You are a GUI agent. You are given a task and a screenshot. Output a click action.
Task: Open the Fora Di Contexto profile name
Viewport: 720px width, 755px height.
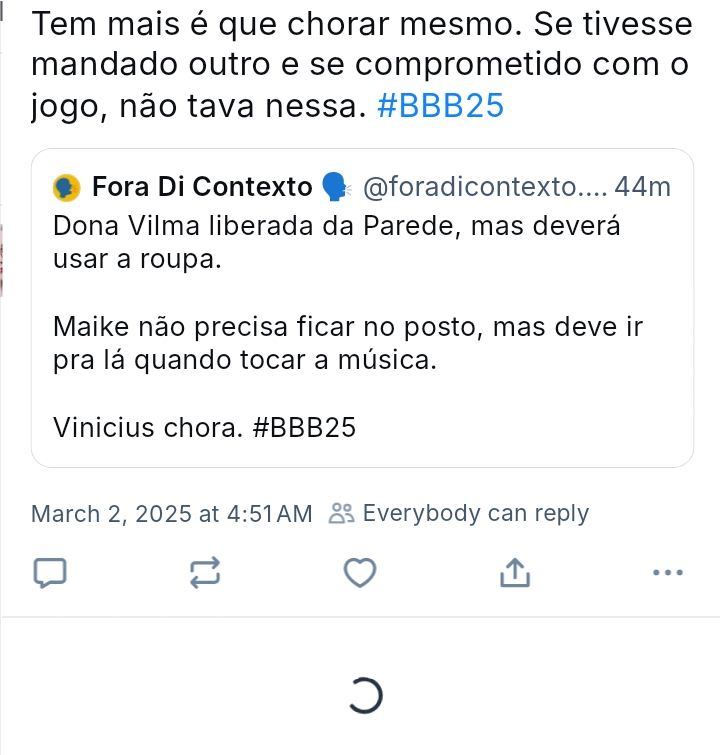tap(202, 187)
